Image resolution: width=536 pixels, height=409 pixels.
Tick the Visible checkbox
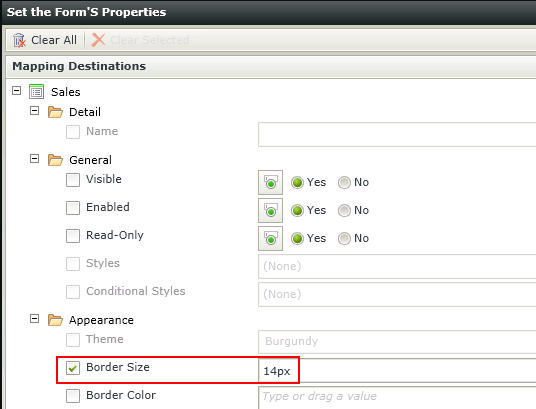click(x=73, y=180)
